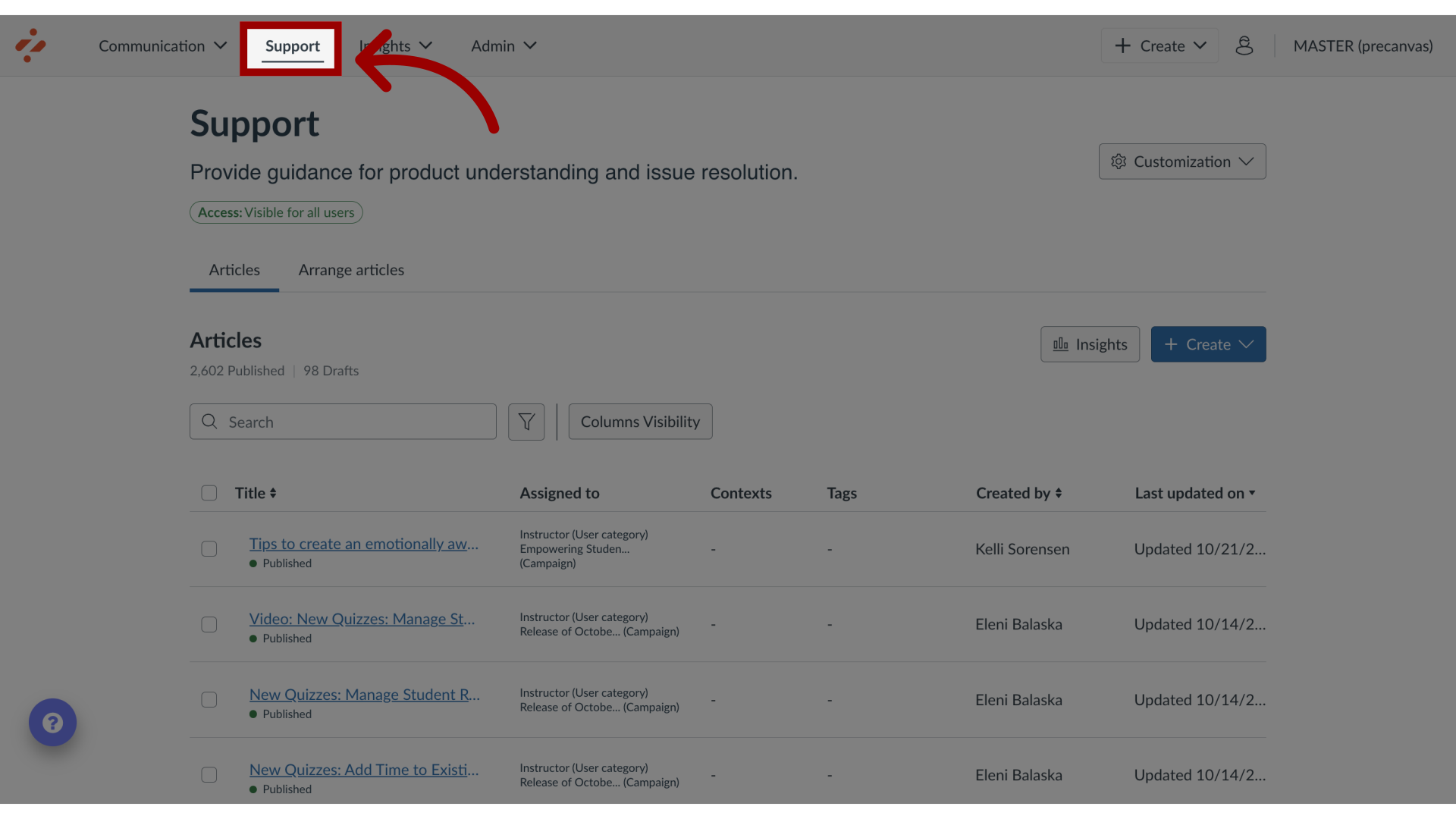Click the Support navigation menu item
Viewport: 1456px width, 819px height.
tap(292, 45)
